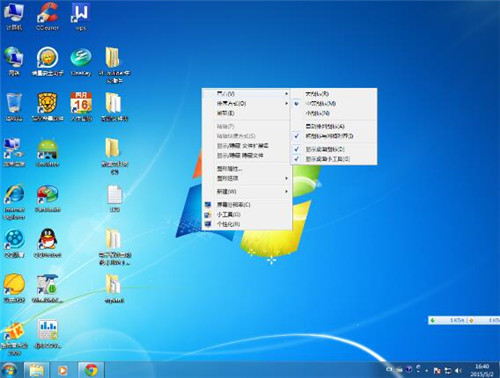Open the folder beside the Android icon
The height and width of the screenshot is (378, 500).
(x=114, y=156)
